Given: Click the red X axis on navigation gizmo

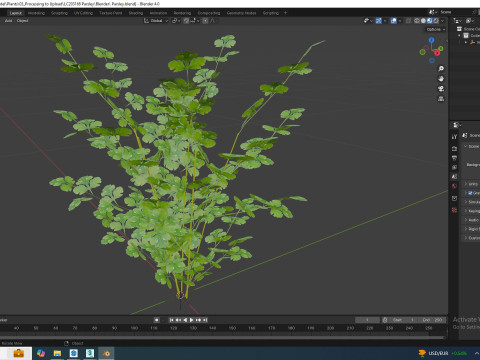Looking at the screenshot, I should tap(437, 53).
